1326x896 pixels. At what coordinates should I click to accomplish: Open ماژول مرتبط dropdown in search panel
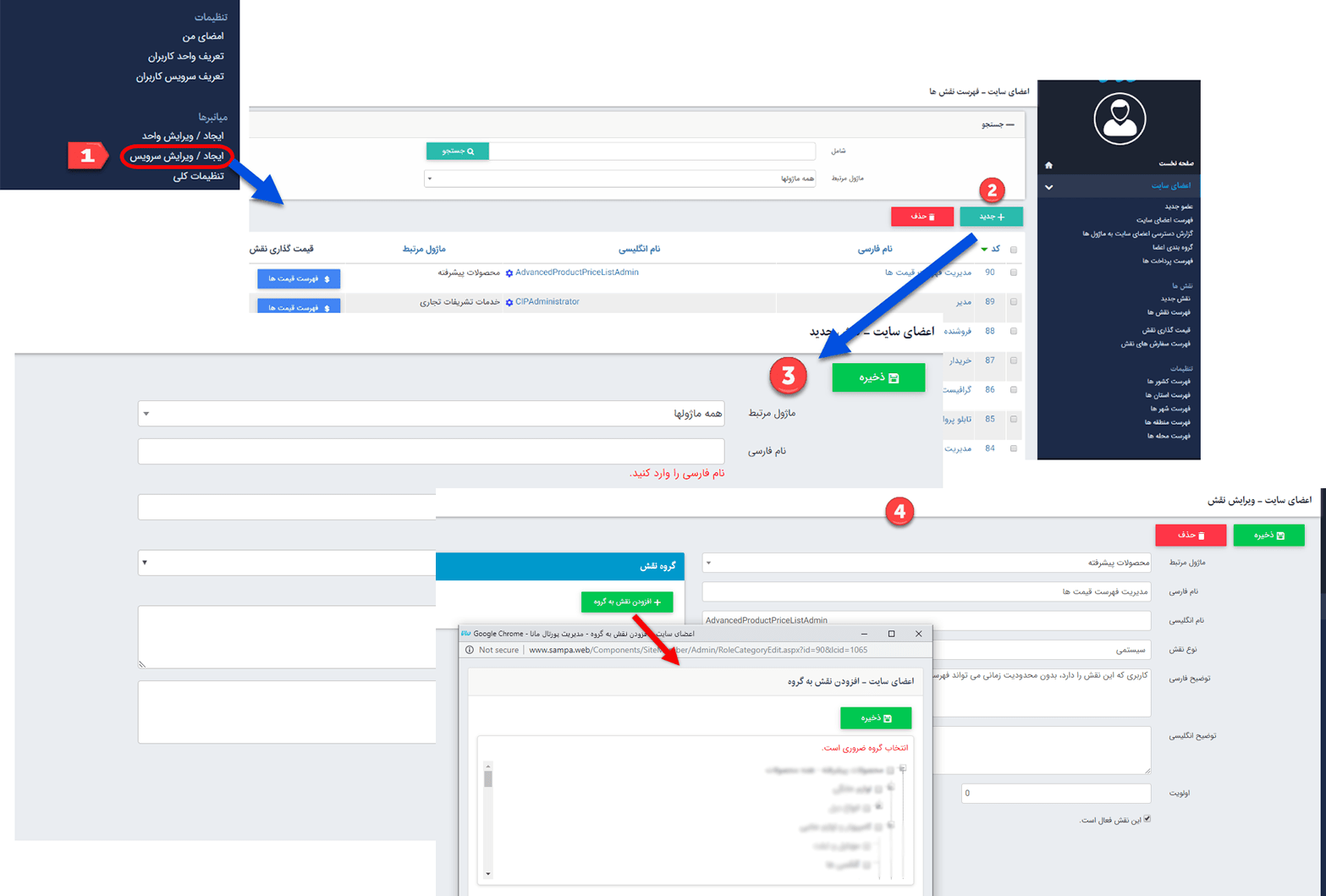619,179
